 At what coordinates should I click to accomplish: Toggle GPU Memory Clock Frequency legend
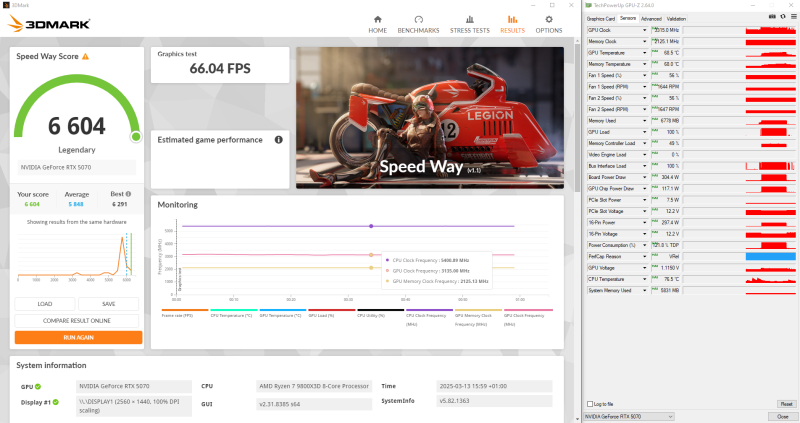pyautogui.click(x=479, y=317)
